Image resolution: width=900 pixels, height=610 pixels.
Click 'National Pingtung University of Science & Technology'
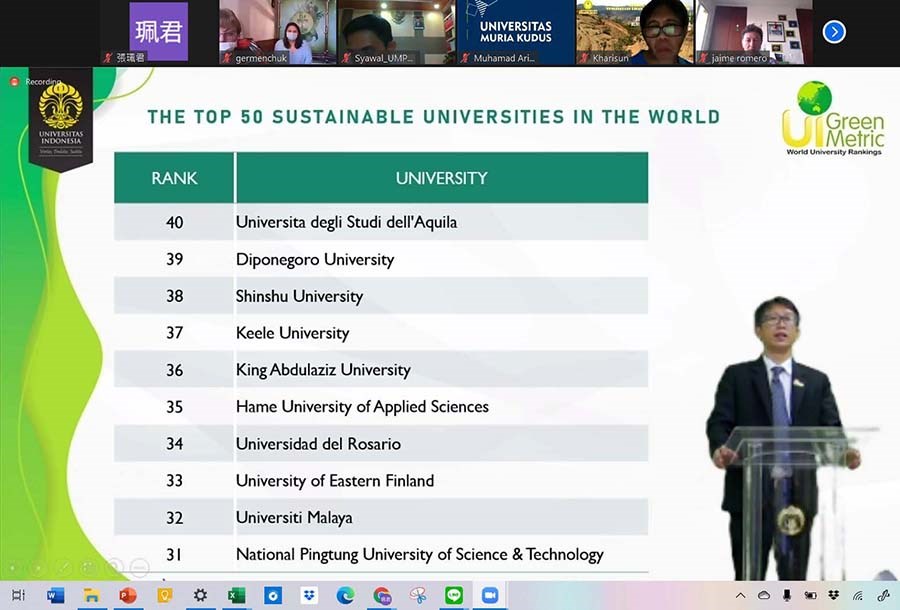point(420,554)
